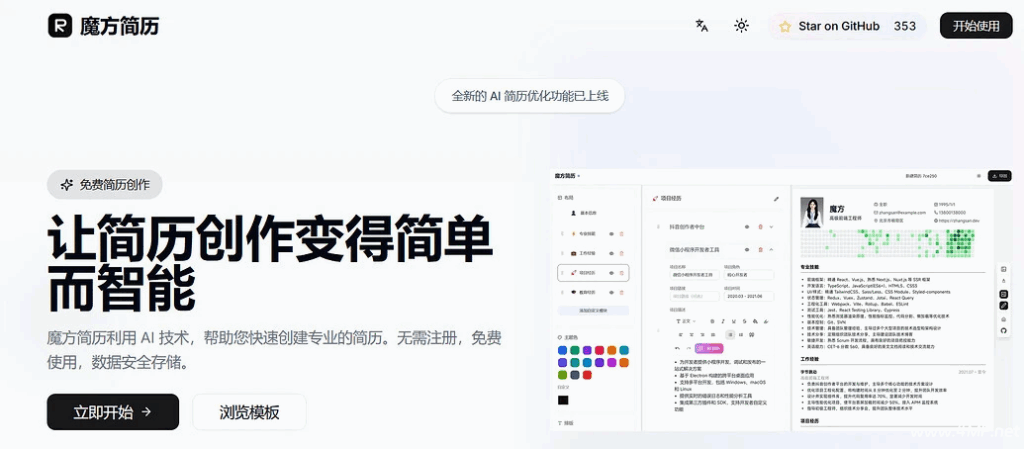The width and height of the screenshot is (1024, 449).
Task: Click the GitHub icon on preview sidebar
Action: 1003,330
